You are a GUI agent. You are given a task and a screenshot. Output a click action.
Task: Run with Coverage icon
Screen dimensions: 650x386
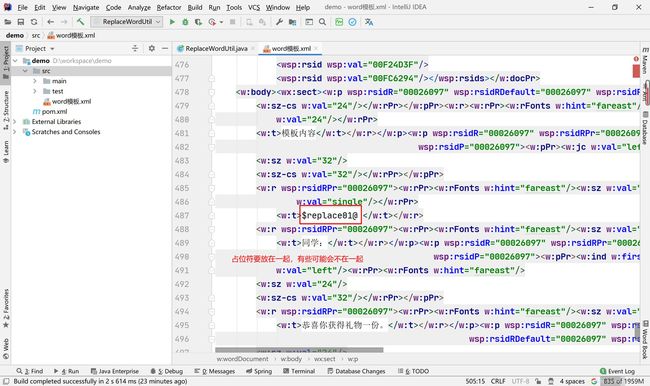click(199, 22)
